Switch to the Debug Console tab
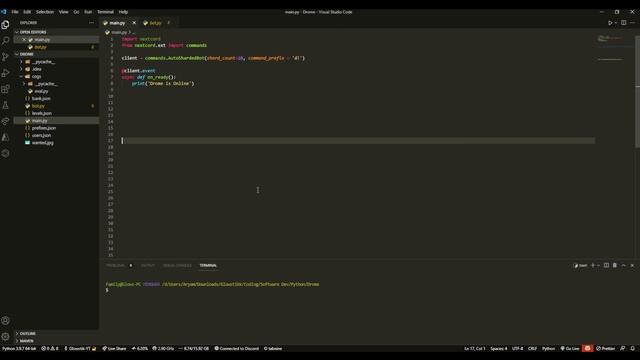Image resolution: width=640 pixels, height=360 pixels. (177, 265)
